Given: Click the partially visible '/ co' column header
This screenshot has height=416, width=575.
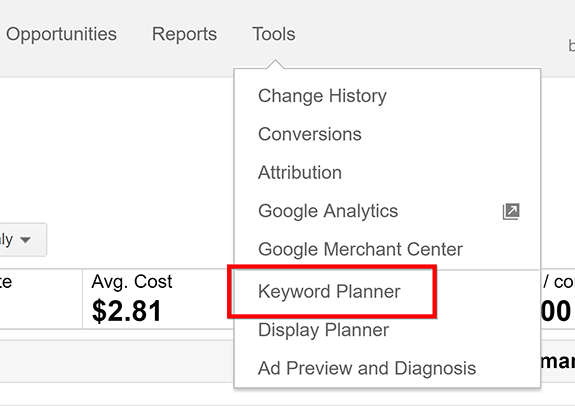Looking at the screenshot, I should [x=559, y=282].
